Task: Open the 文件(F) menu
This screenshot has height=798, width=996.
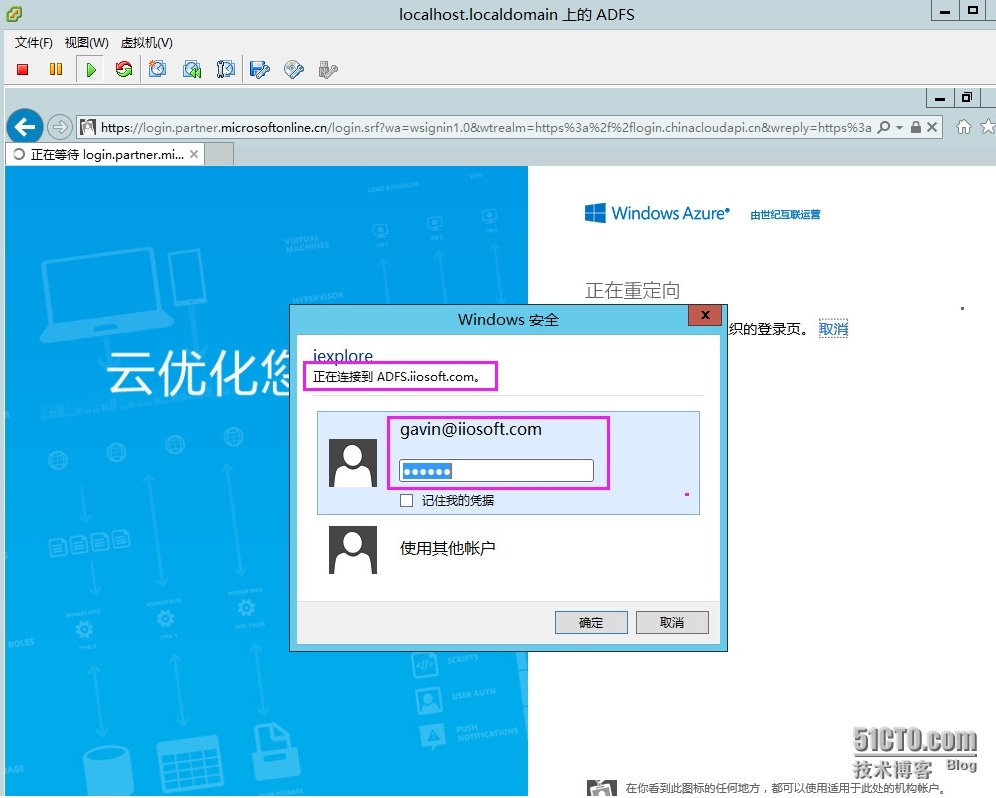Action: pyautogui.click(x=34, y=43)
